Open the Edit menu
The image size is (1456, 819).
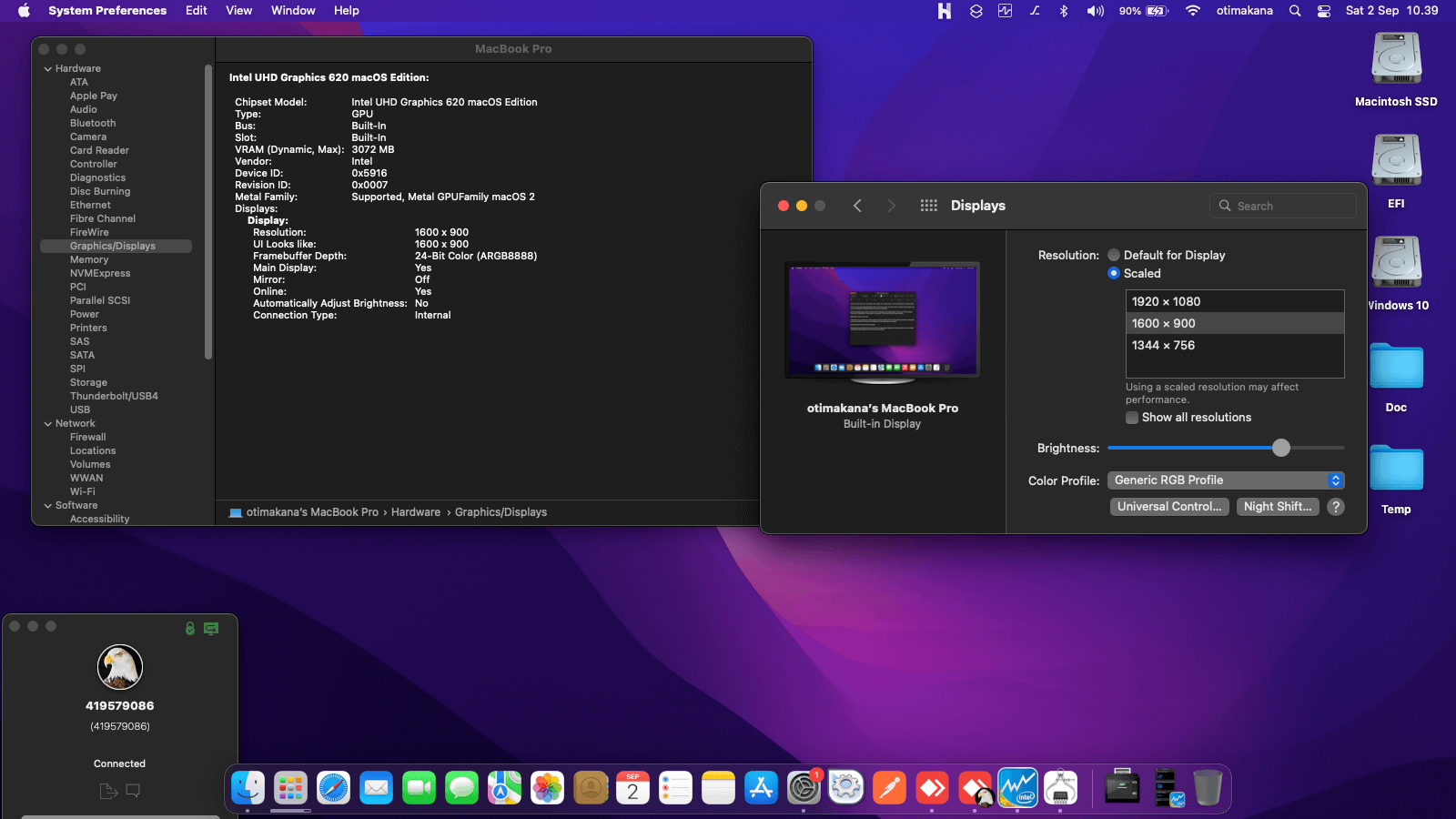point(197,11)
